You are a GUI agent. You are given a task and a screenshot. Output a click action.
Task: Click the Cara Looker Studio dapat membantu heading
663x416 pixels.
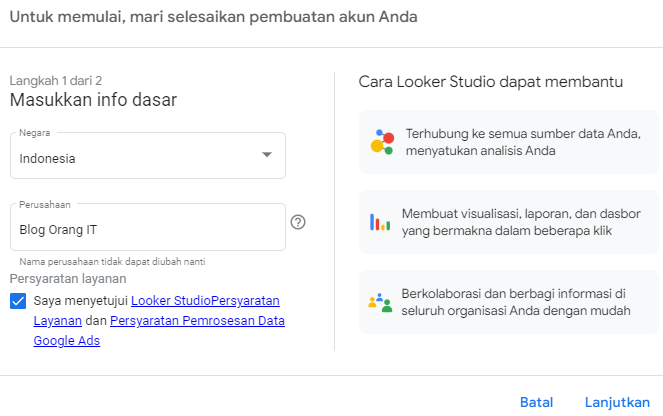pyautogui.click(x=490, y=82)
